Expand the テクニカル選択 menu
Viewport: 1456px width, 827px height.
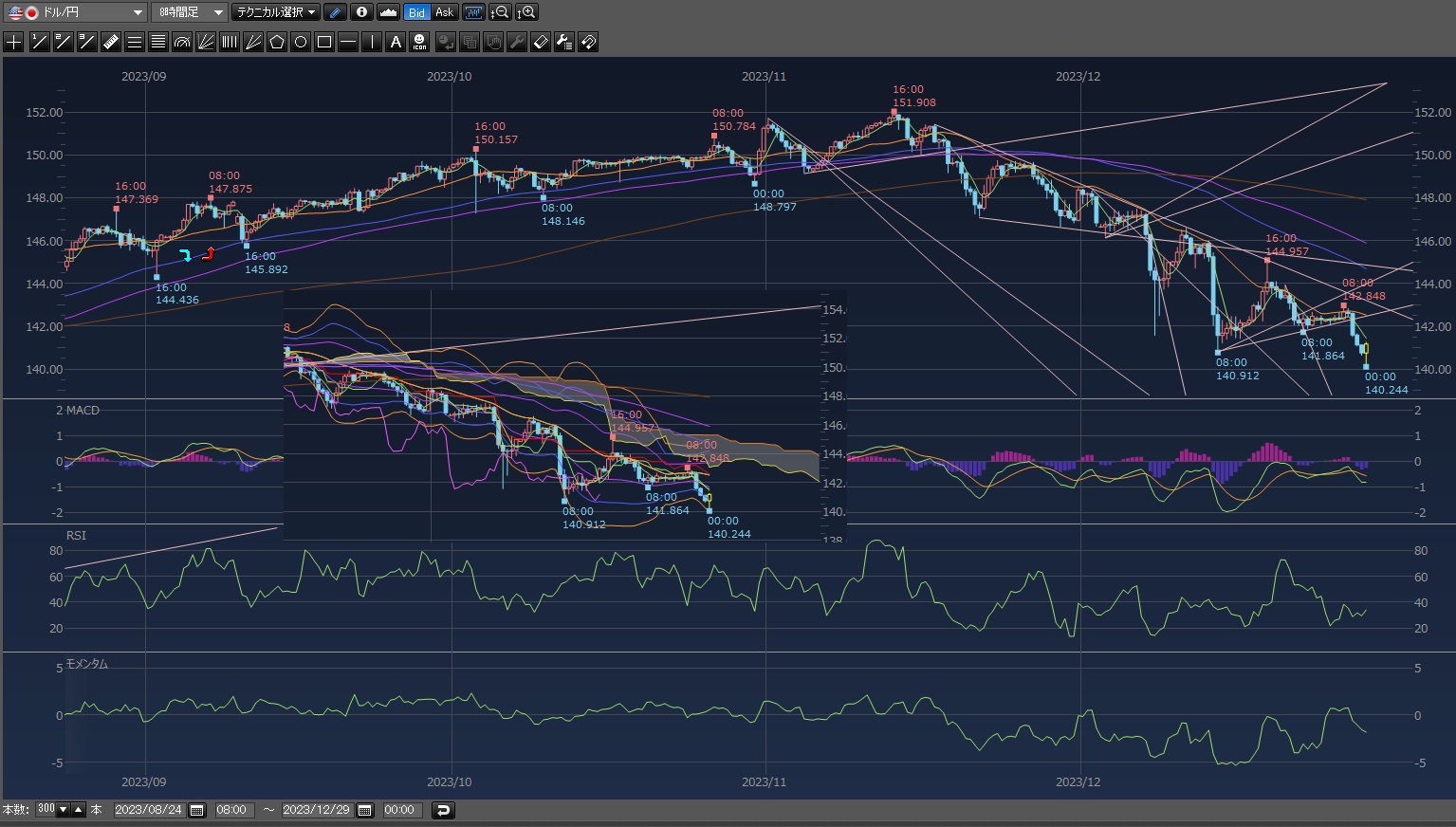click(276, 12)
